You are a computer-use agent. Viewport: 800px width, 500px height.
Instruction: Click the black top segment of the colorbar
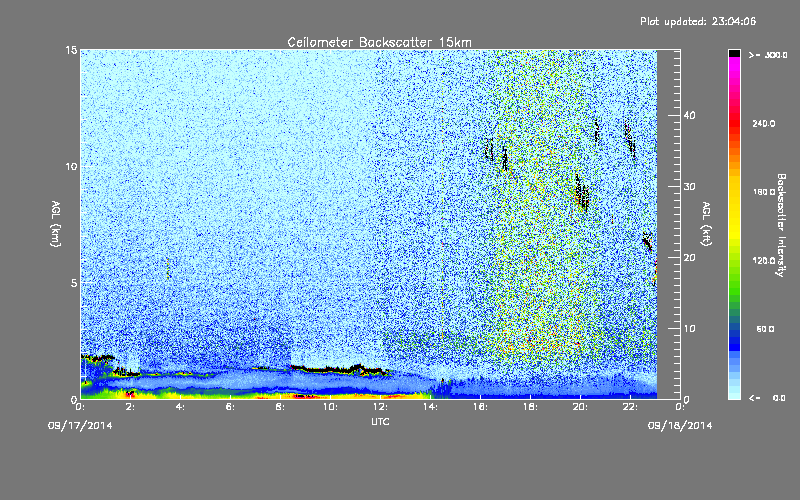734,53
